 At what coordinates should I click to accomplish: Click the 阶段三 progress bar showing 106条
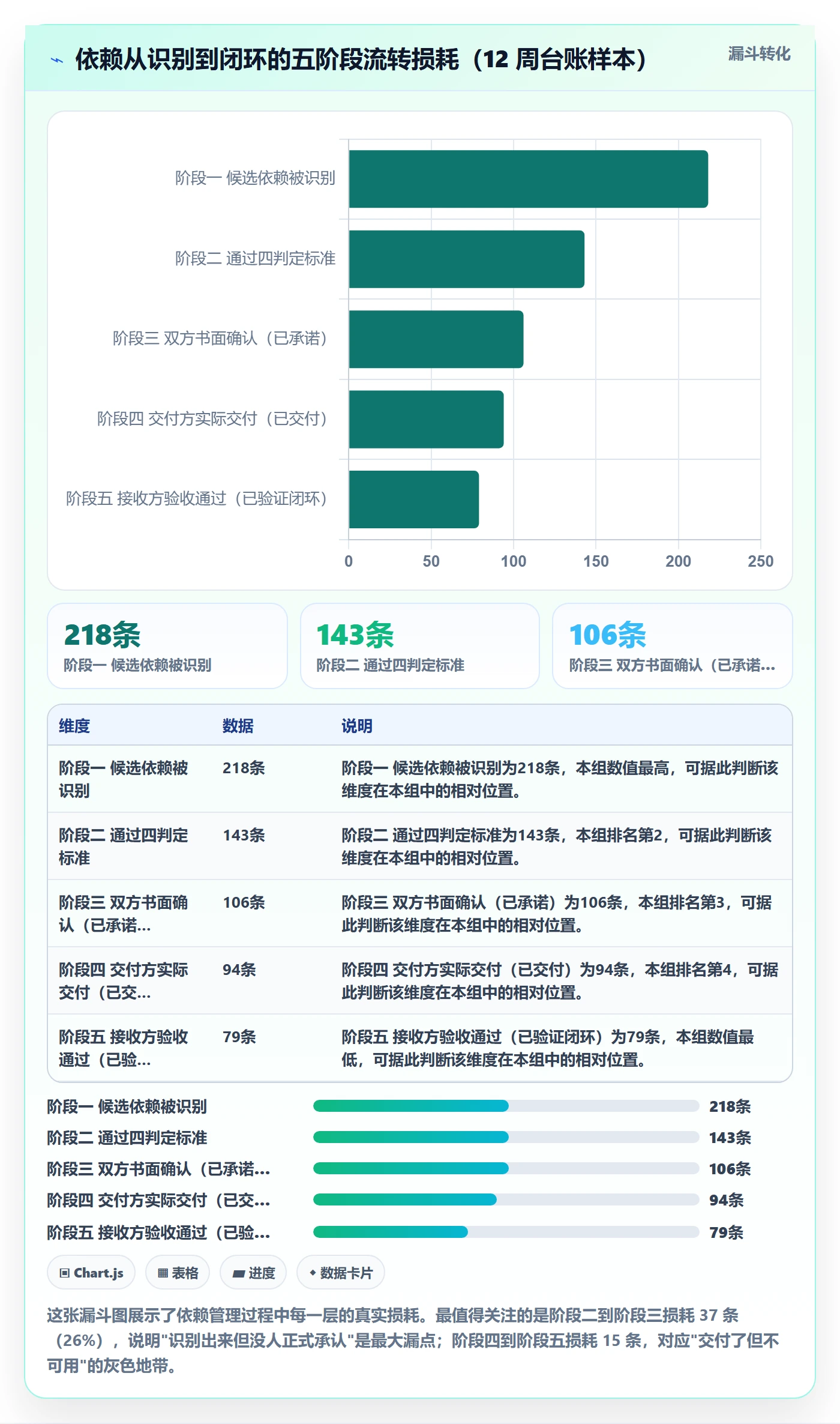pos(506,1168)
